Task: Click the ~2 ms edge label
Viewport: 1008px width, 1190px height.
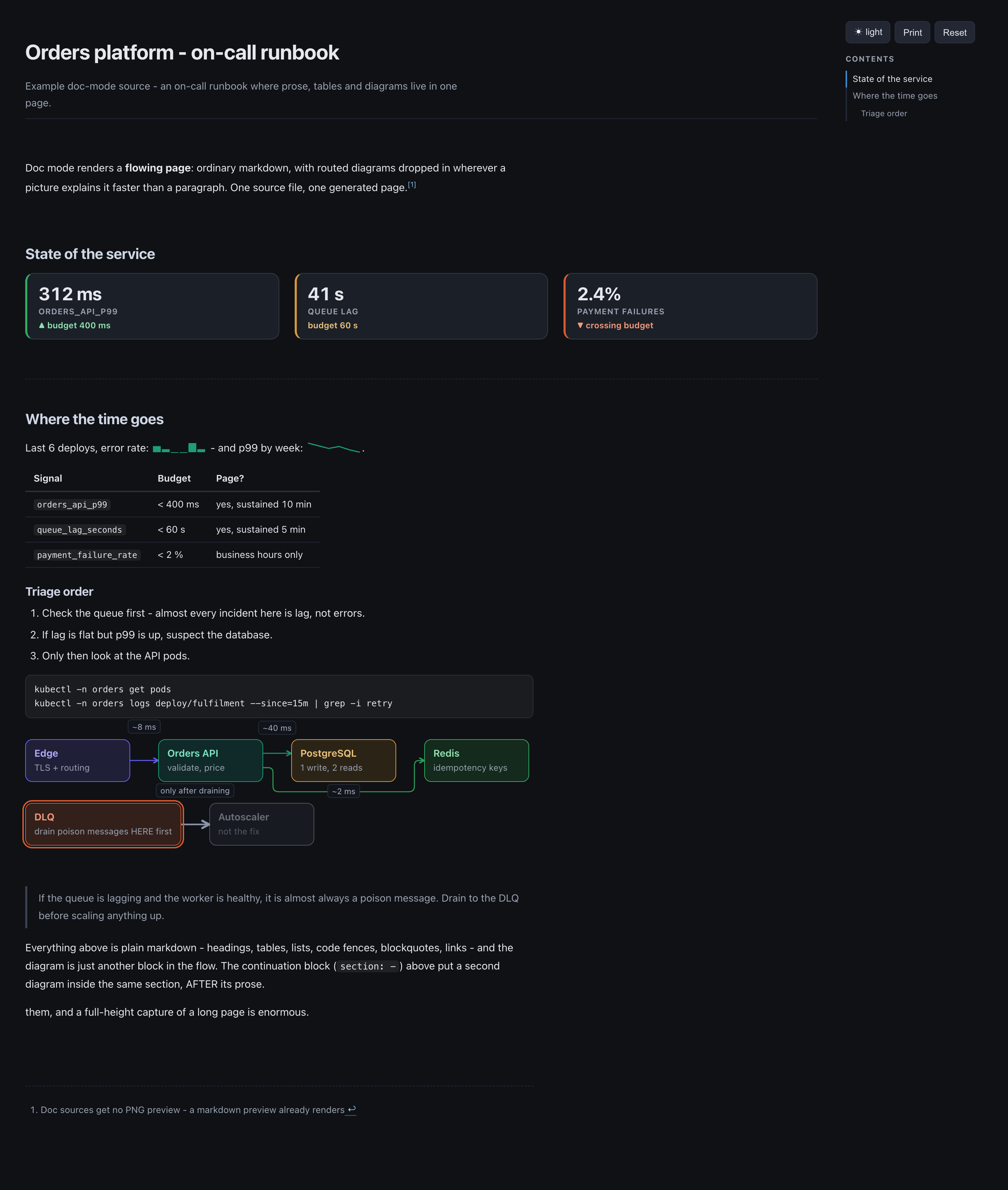Action: (x=343, y=791)
